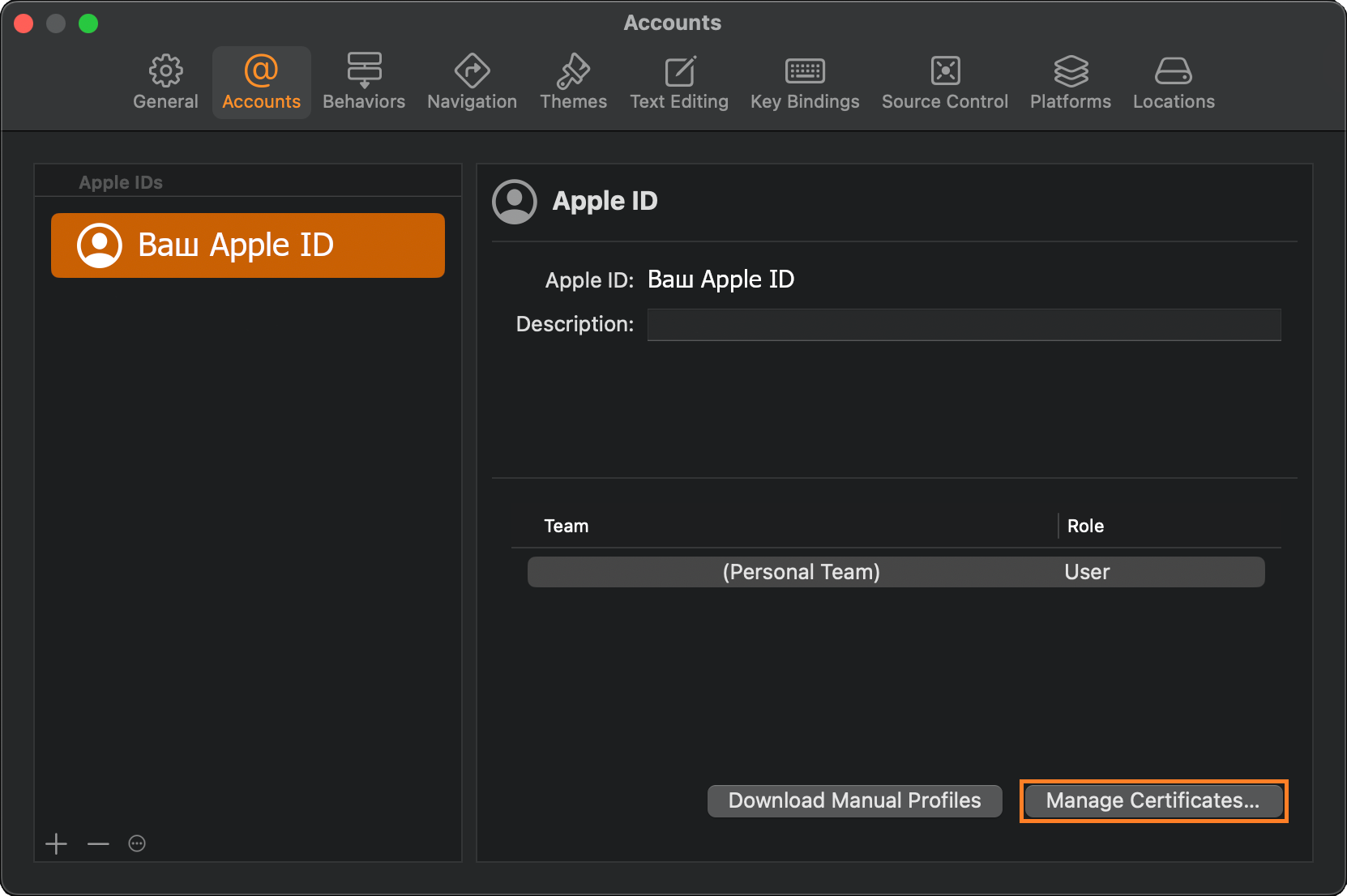Remove the account with the minus button
This screenshot has width=1347, height=896.
tap(98, 844)
